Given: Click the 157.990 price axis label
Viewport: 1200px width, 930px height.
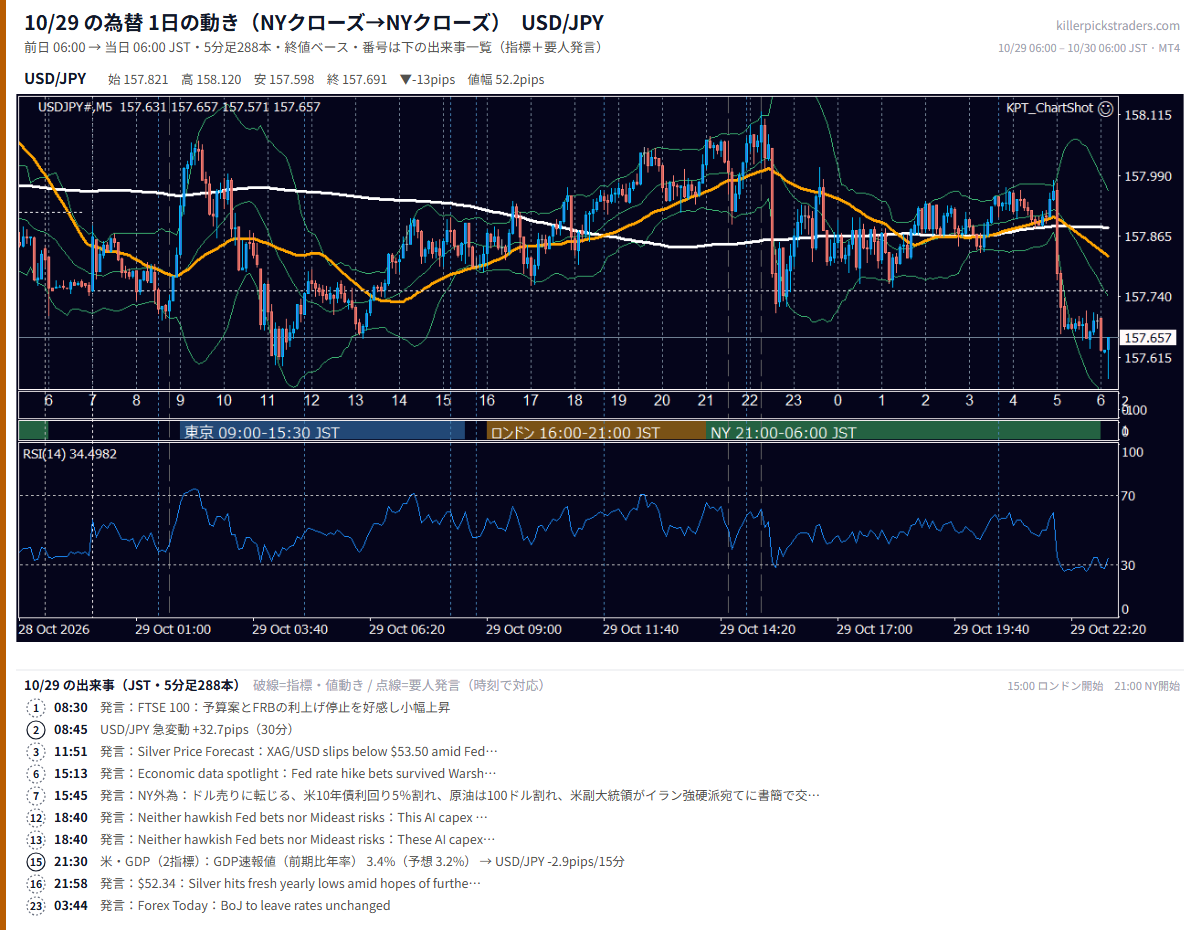Looking at the screenshot, I should tap(1148, 176).
